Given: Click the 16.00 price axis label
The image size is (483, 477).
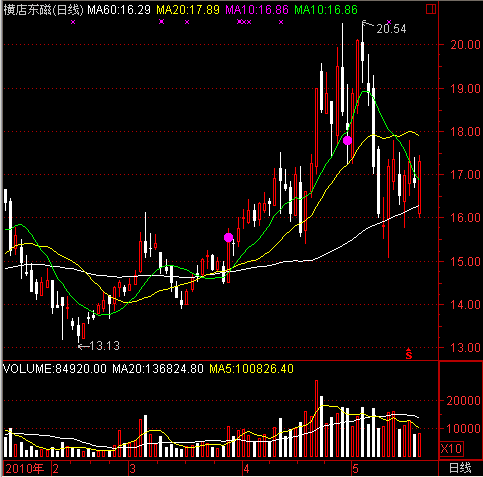Looking at the screenshot, I should 465,218.
